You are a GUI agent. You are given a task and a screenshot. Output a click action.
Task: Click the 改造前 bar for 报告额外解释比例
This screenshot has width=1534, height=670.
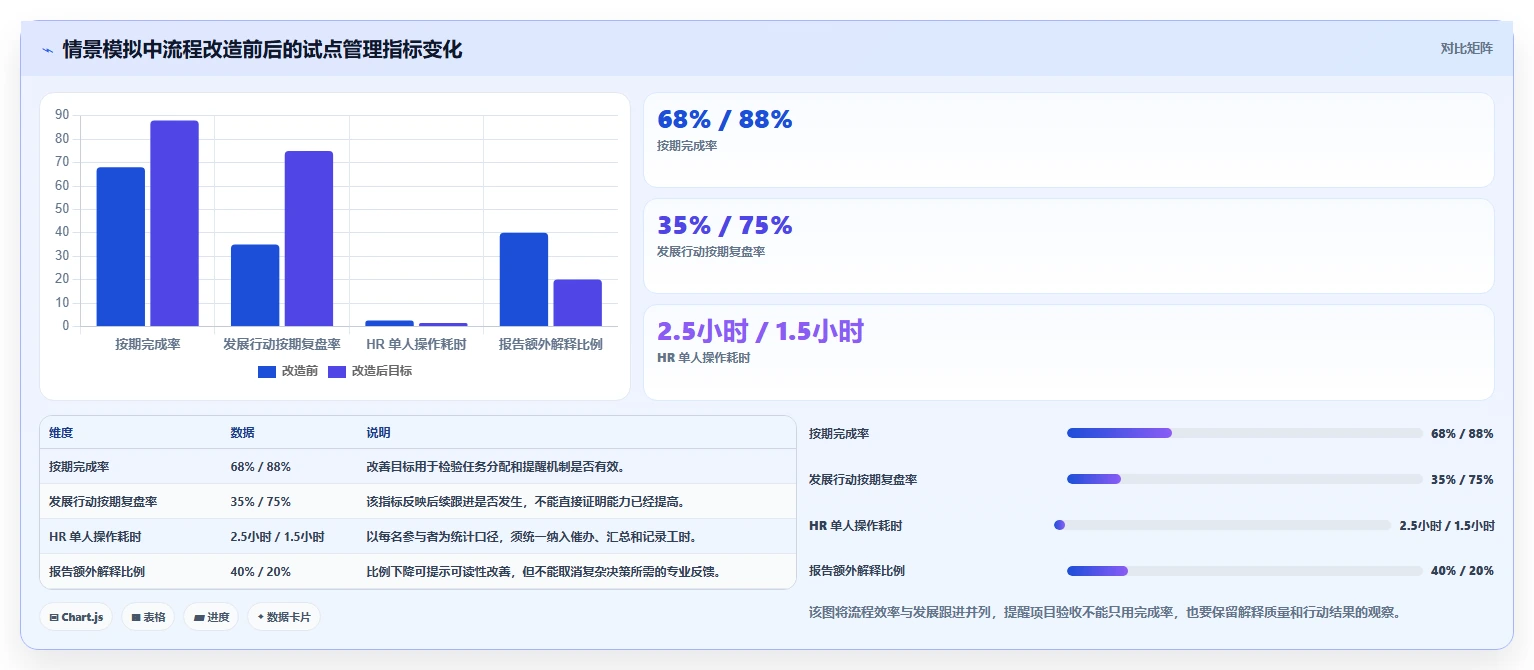524,279
